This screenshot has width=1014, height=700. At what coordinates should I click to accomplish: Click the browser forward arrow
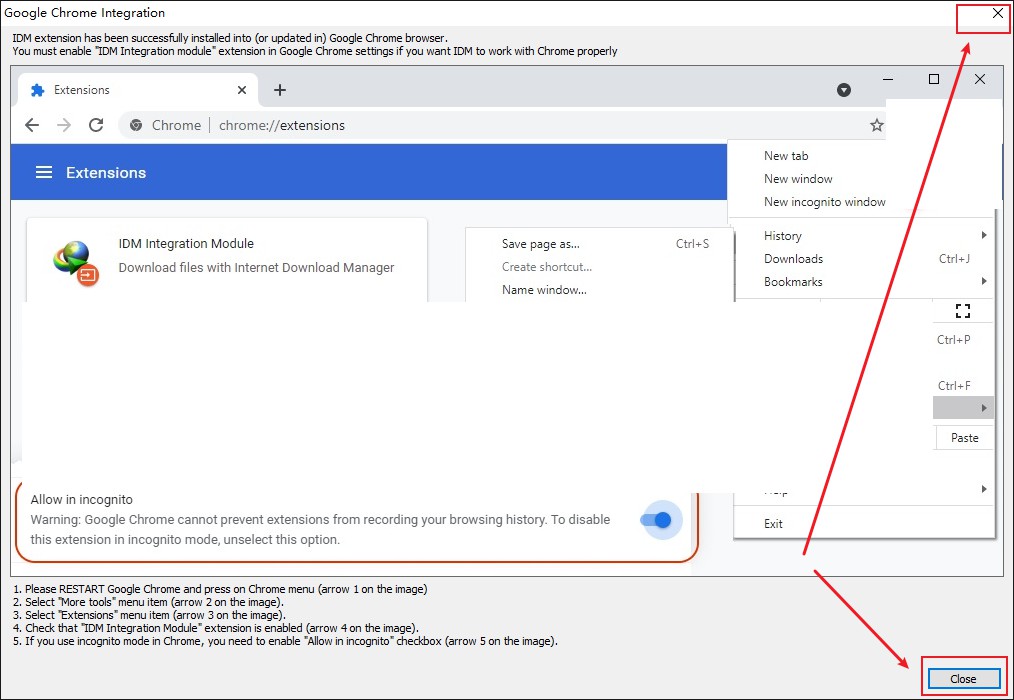point(64,125)
